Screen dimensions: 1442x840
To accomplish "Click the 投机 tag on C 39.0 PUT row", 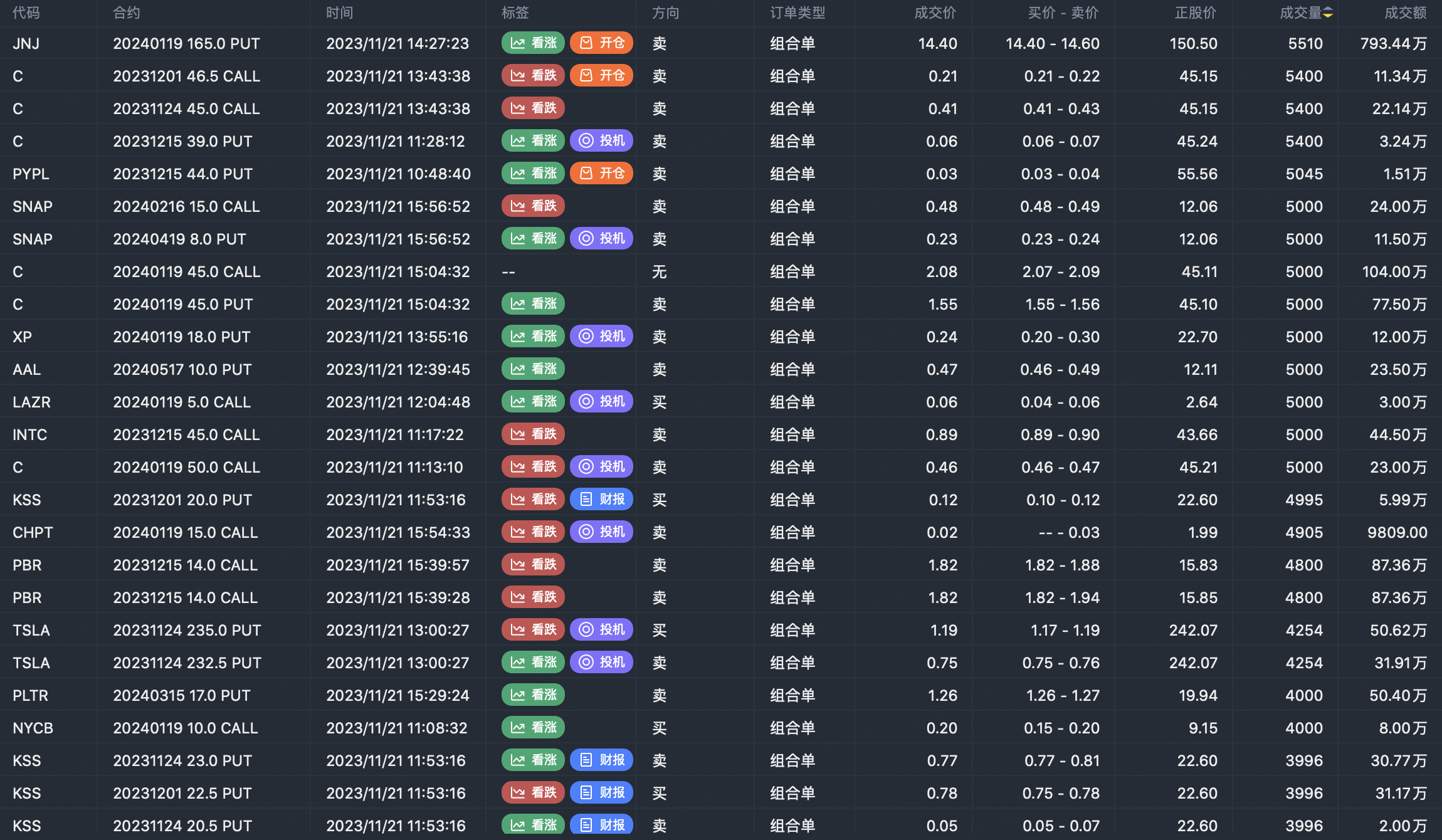I will tap(601, 141).
